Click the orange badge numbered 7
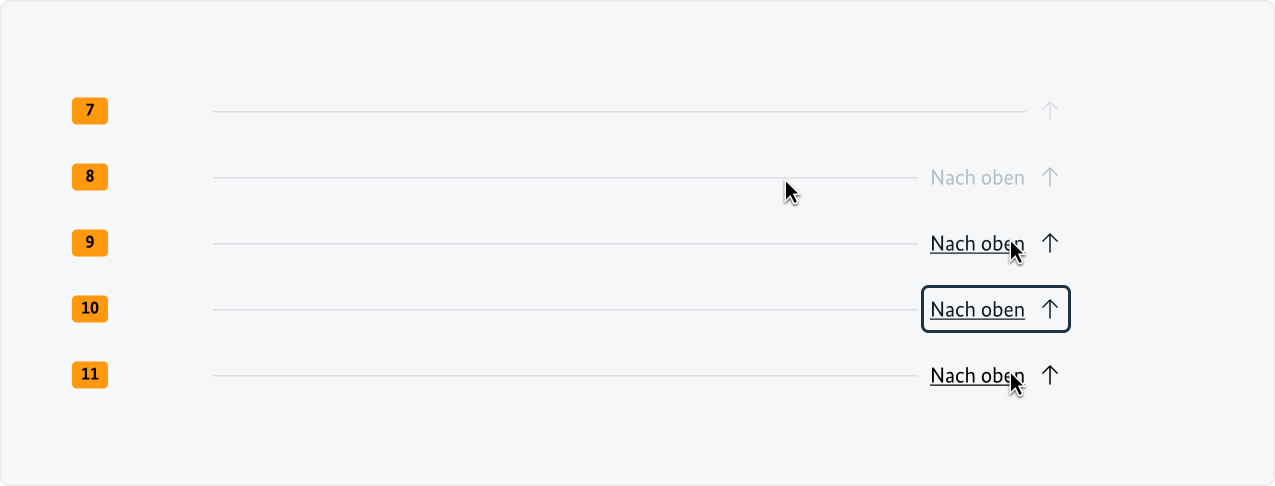The height and width of the screenshot is (486, 1275). (90, 111)
